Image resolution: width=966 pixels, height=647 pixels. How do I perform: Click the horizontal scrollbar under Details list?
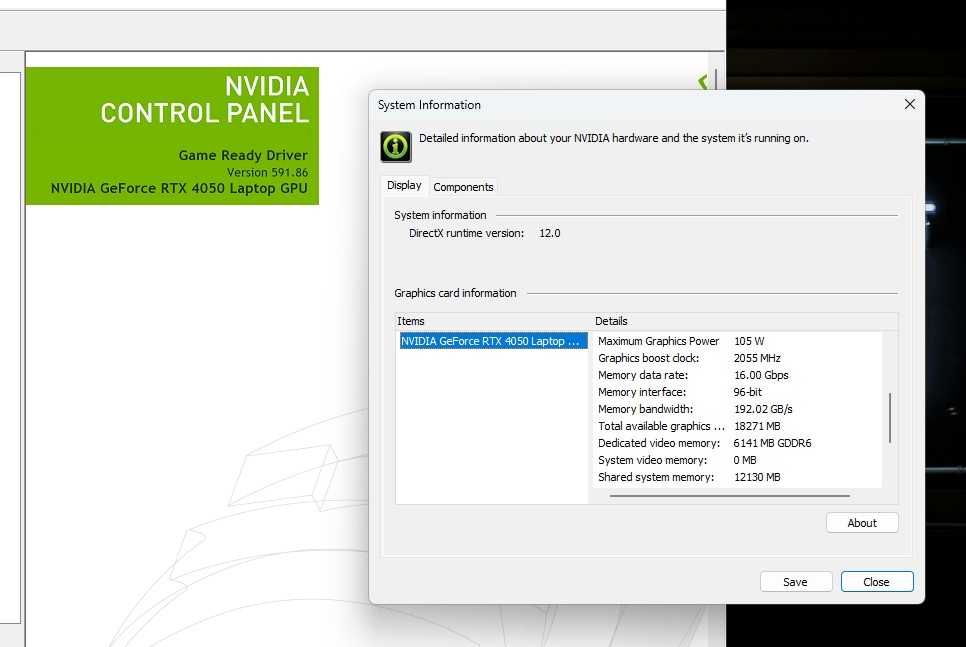point(729,495)
